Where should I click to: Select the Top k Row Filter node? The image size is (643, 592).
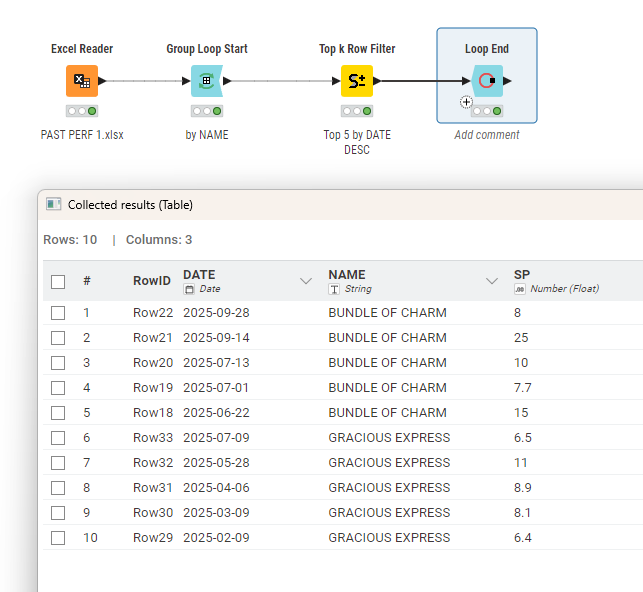(357, 81)
